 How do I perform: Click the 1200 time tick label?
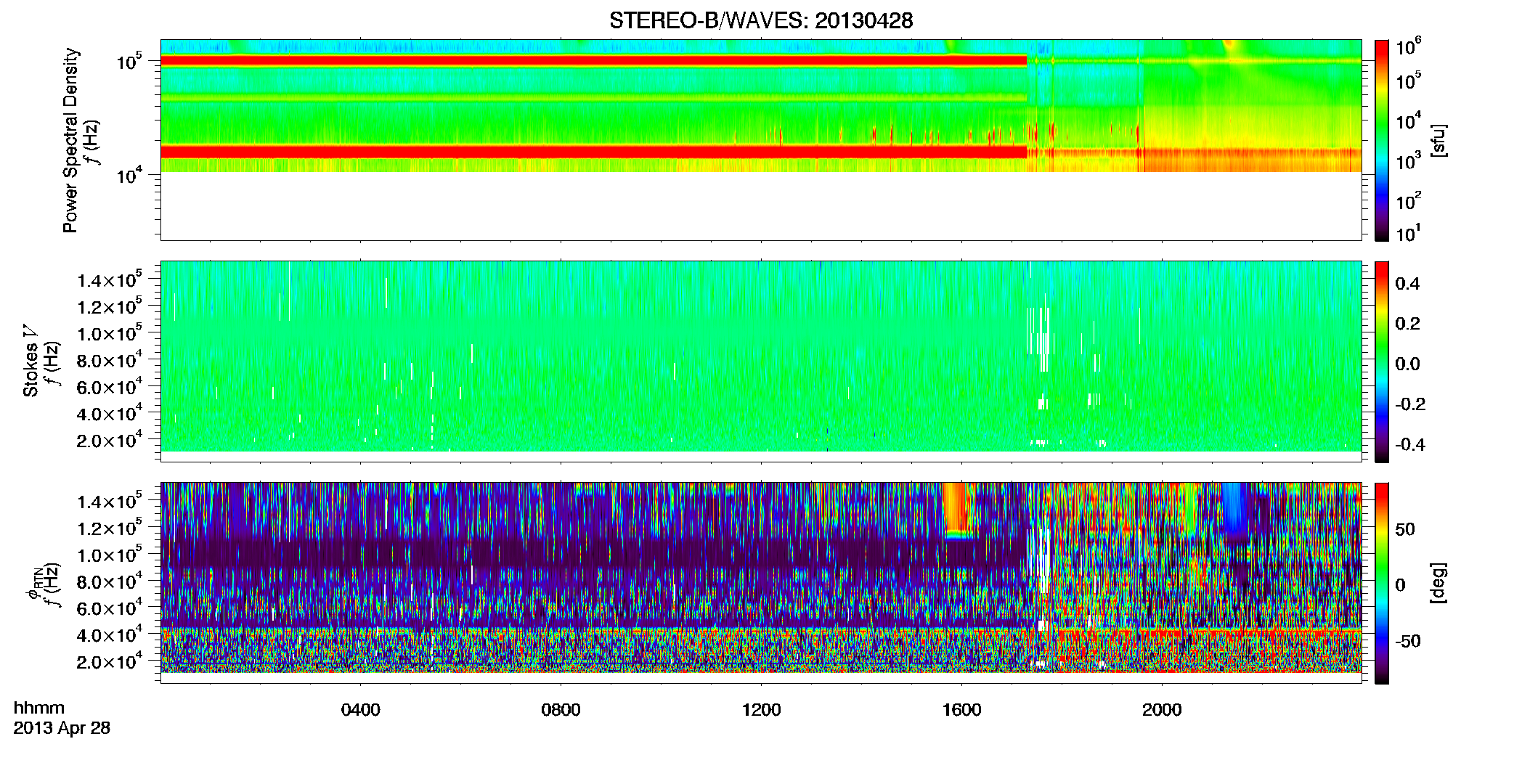761,710
